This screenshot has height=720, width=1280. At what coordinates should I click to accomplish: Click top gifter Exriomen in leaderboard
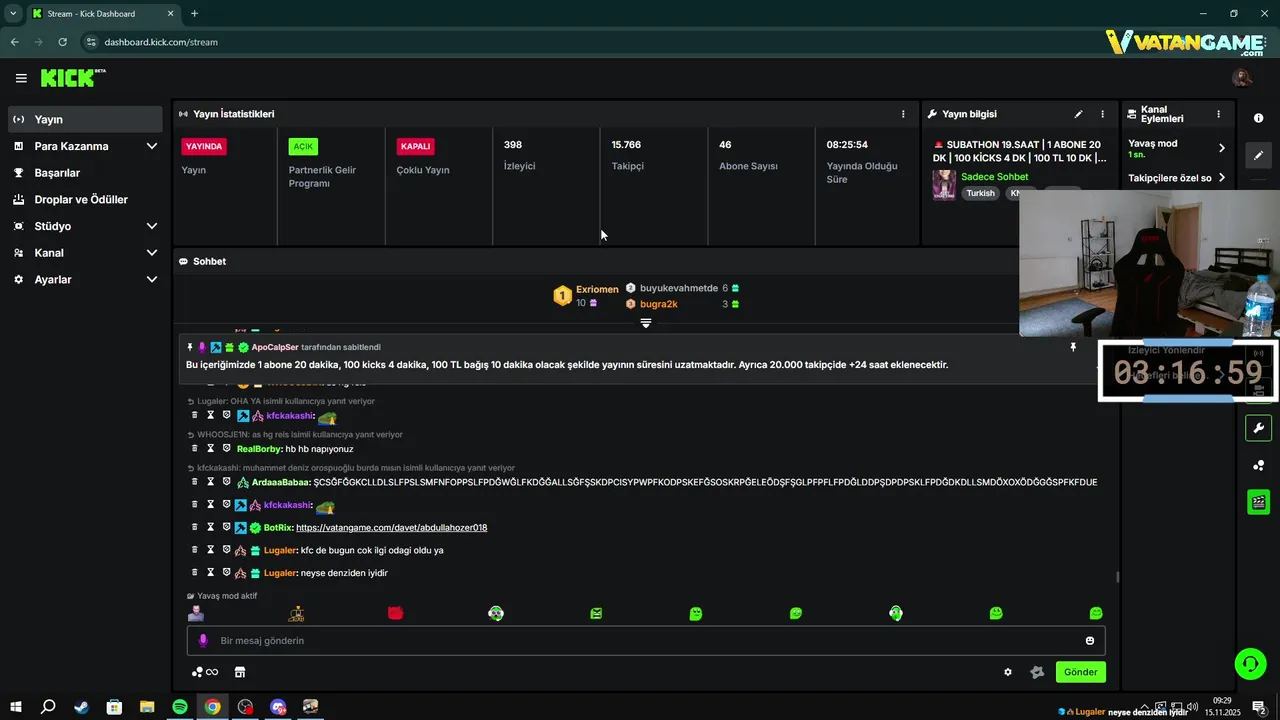tap(597, 289)
